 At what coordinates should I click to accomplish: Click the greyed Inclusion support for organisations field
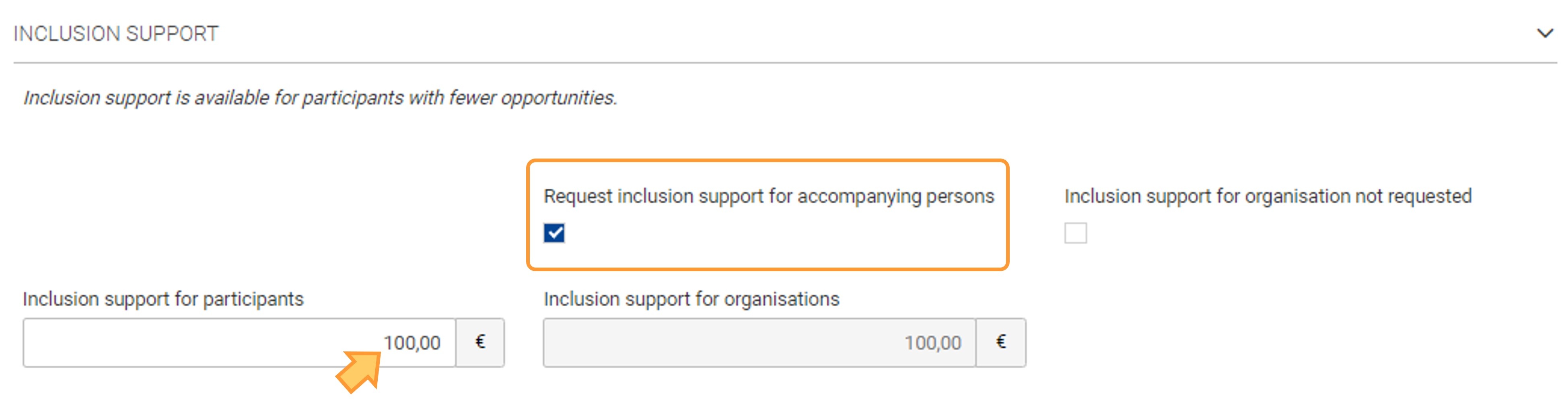click(759, 342)
